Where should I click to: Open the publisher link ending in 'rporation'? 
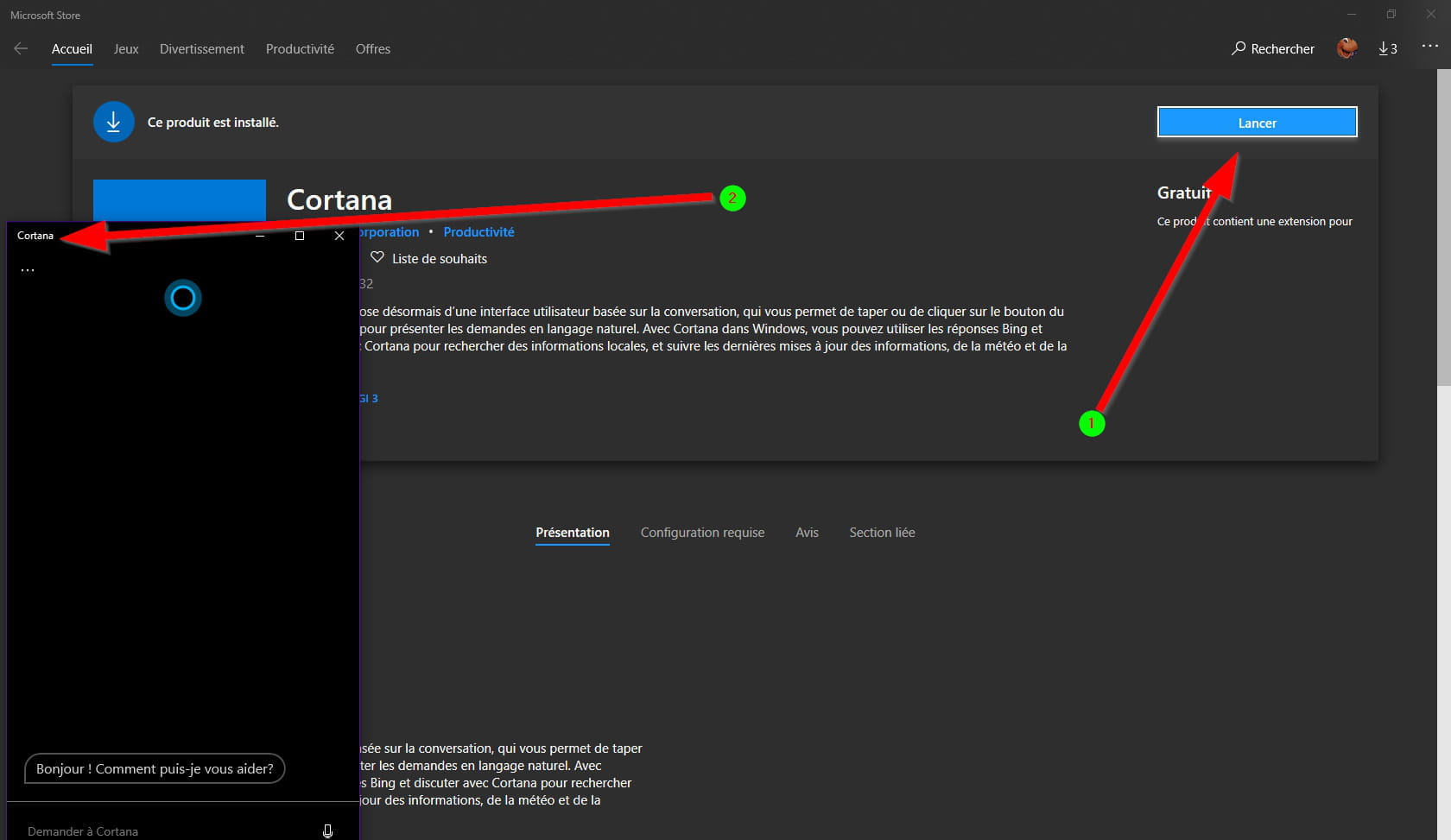[x=390, y=232]
